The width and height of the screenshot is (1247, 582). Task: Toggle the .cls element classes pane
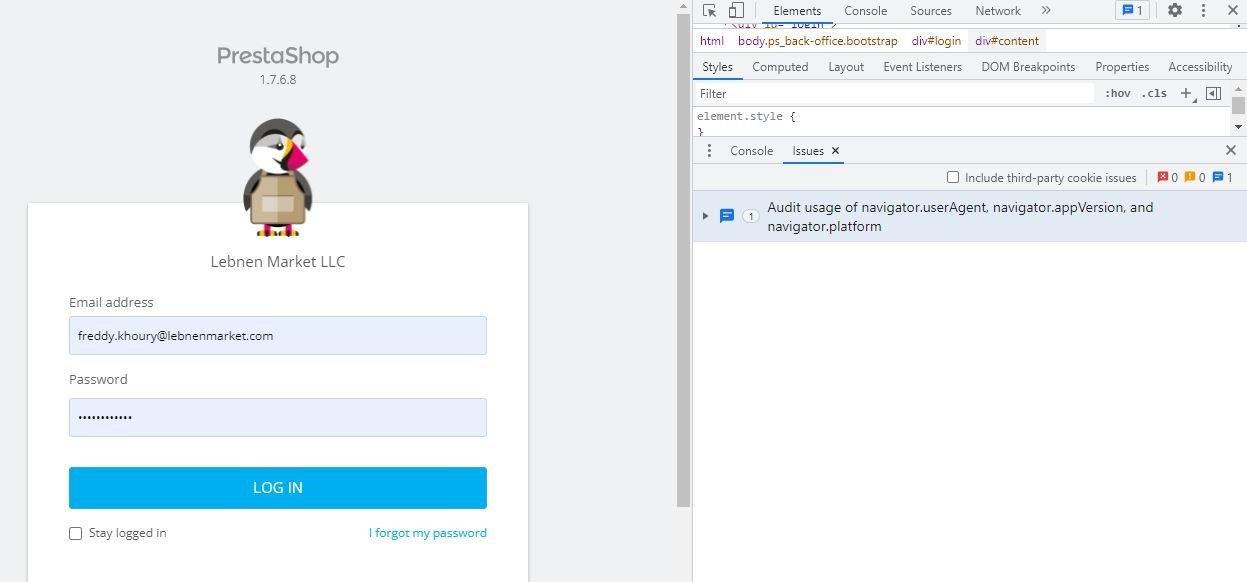pos(1154,93)
